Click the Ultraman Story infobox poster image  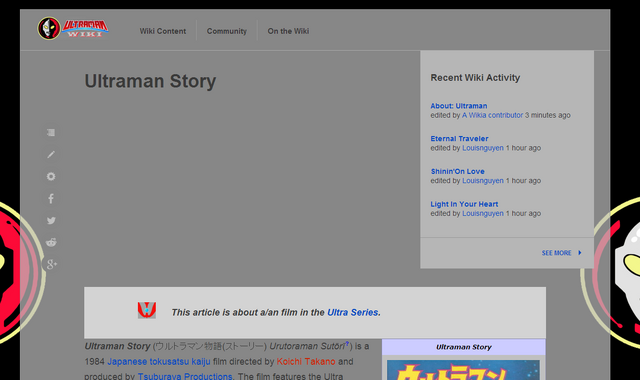pyautogui.click(x=463, y=370)
